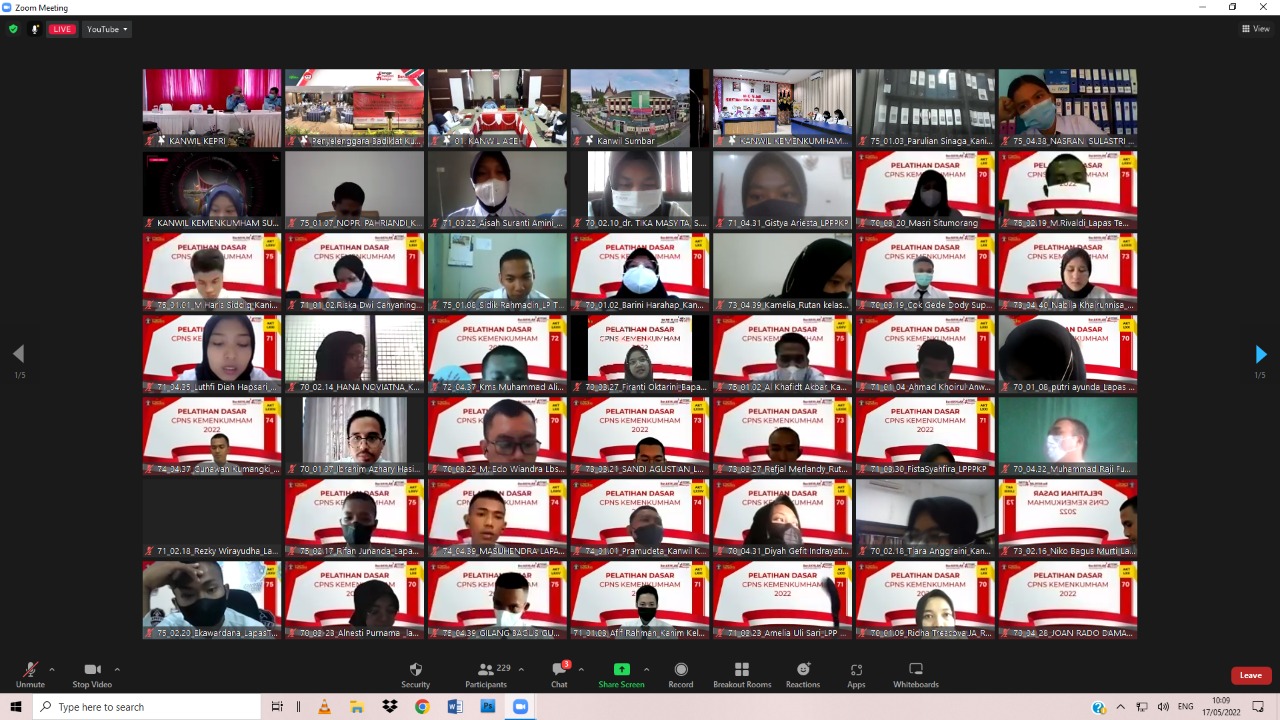Go to next page of participants
The height and width of the screenshot is (720, 1280).
(x=1260, y=354)
